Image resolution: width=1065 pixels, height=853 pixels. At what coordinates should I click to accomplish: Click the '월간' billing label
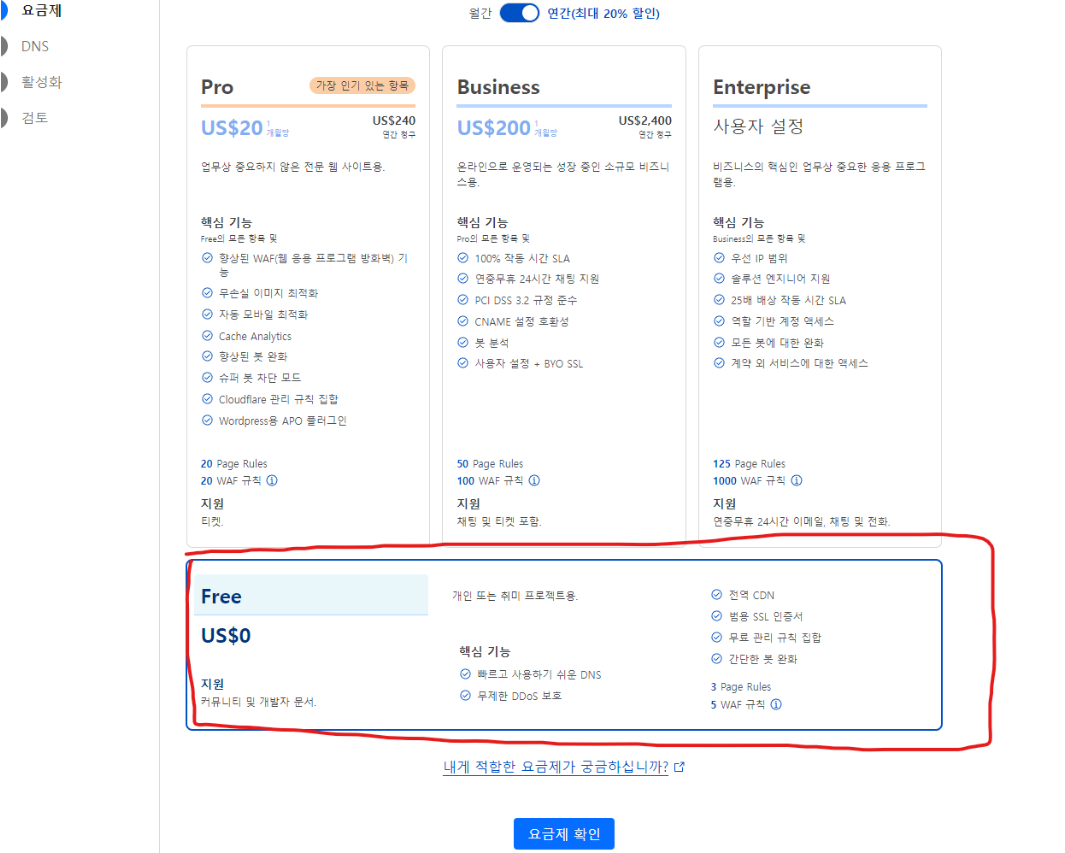[480, 14]
